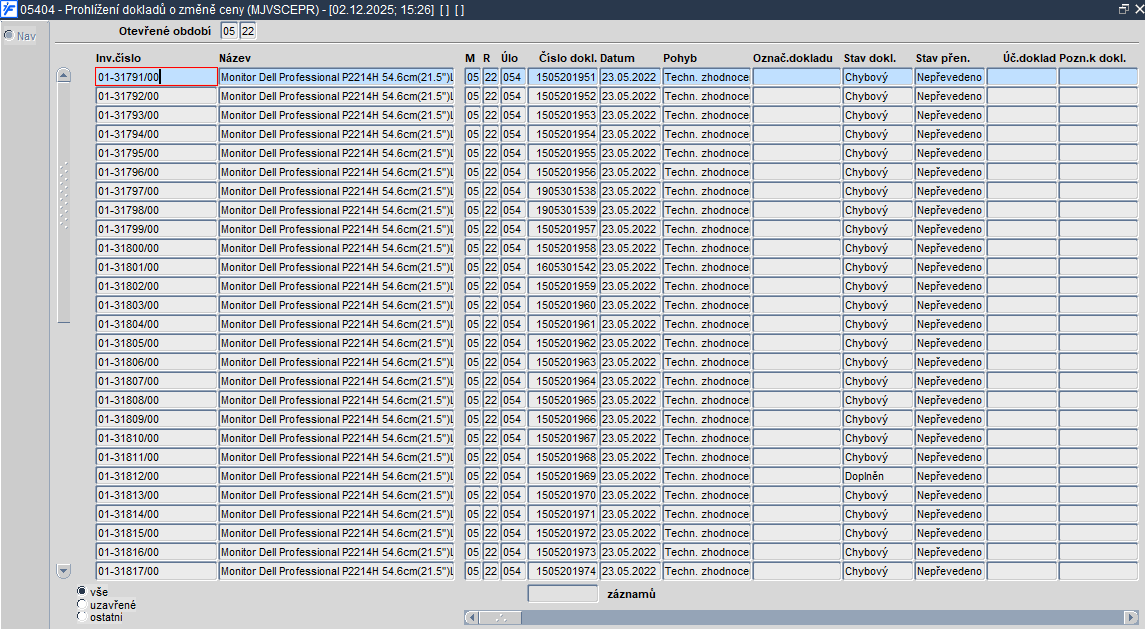Click inventory number field 01-31791/00
Screen dimensions: 1145x629
pos(156,77)
